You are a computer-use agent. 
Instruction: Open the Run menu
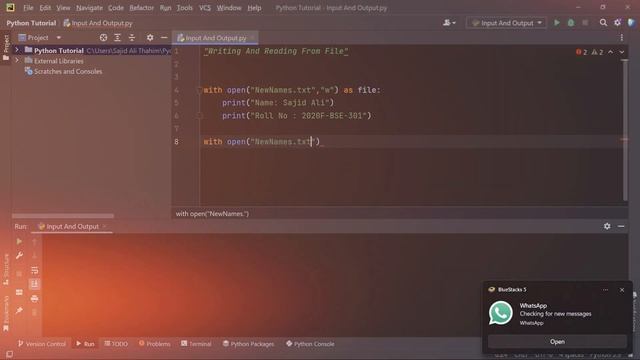(165, 8)
